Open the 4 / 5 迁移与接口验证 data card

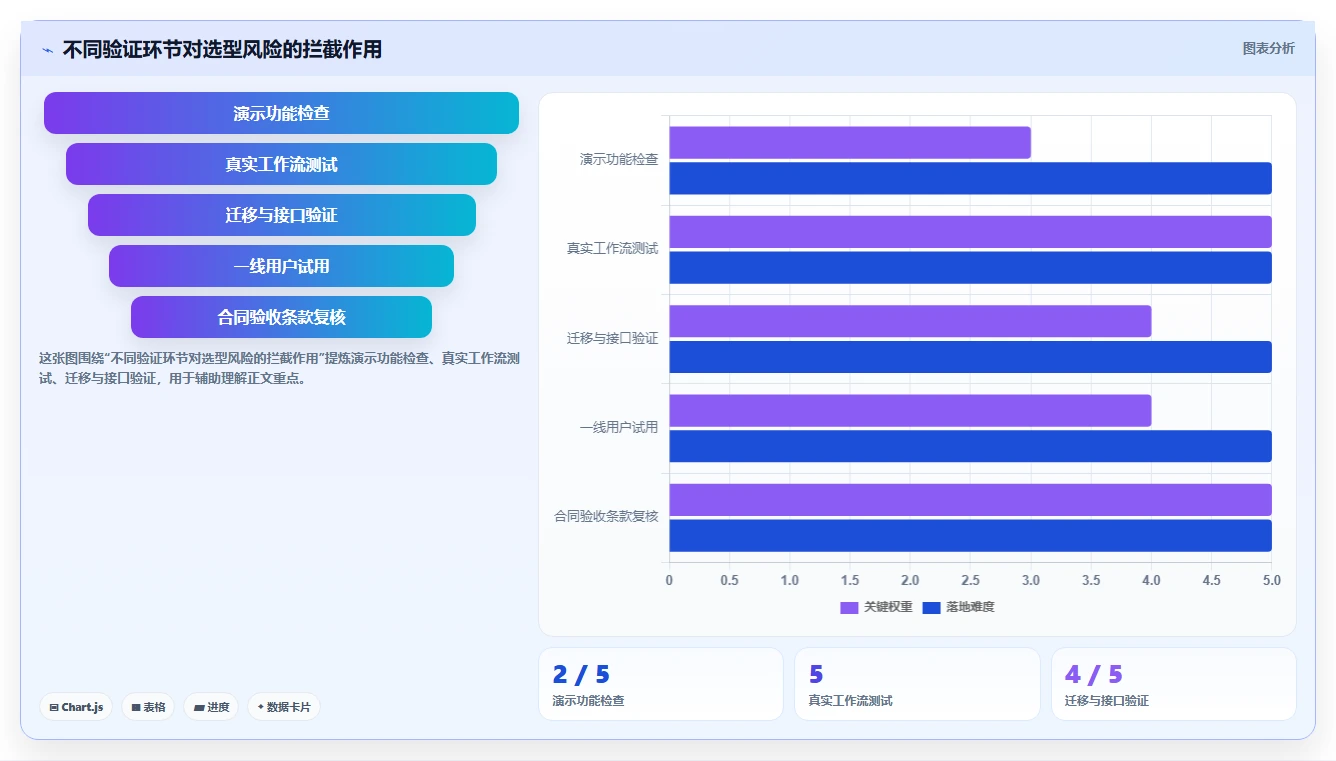point(1173,684)
